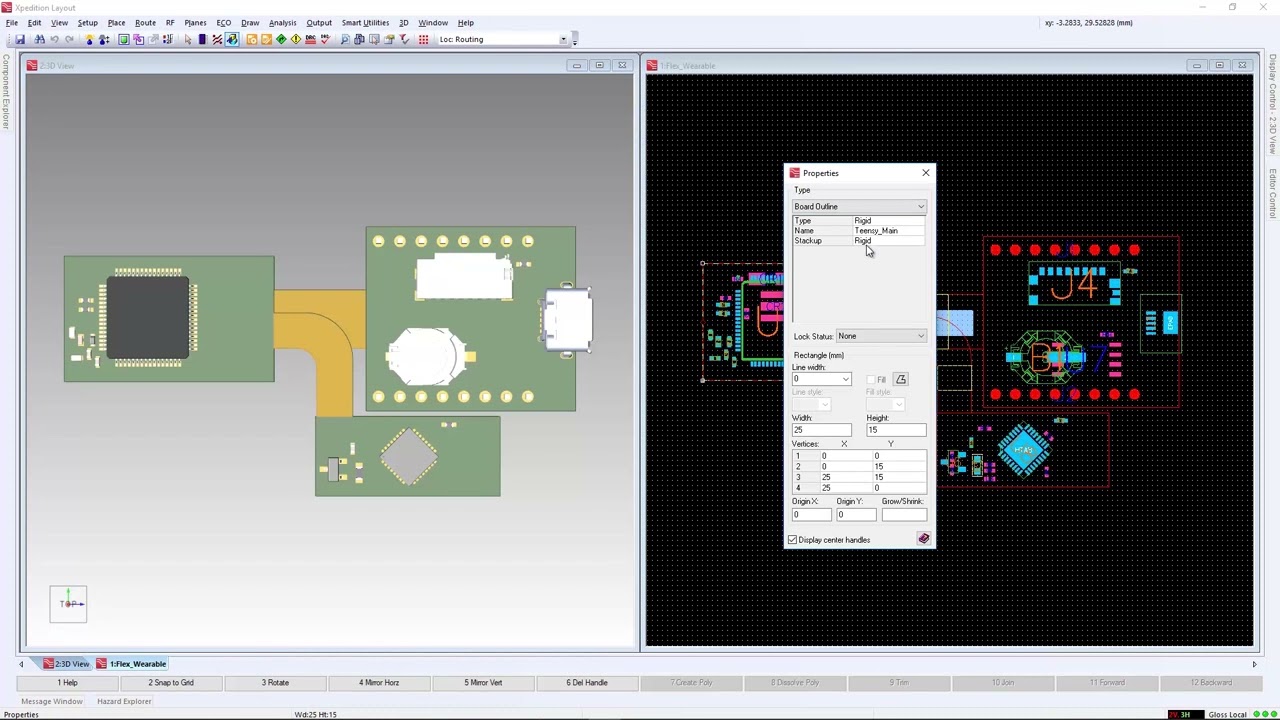Click the book icon in Properties dialog
Image resolution: width=1280 pixels, height=720 pixels.
(923, 539)
